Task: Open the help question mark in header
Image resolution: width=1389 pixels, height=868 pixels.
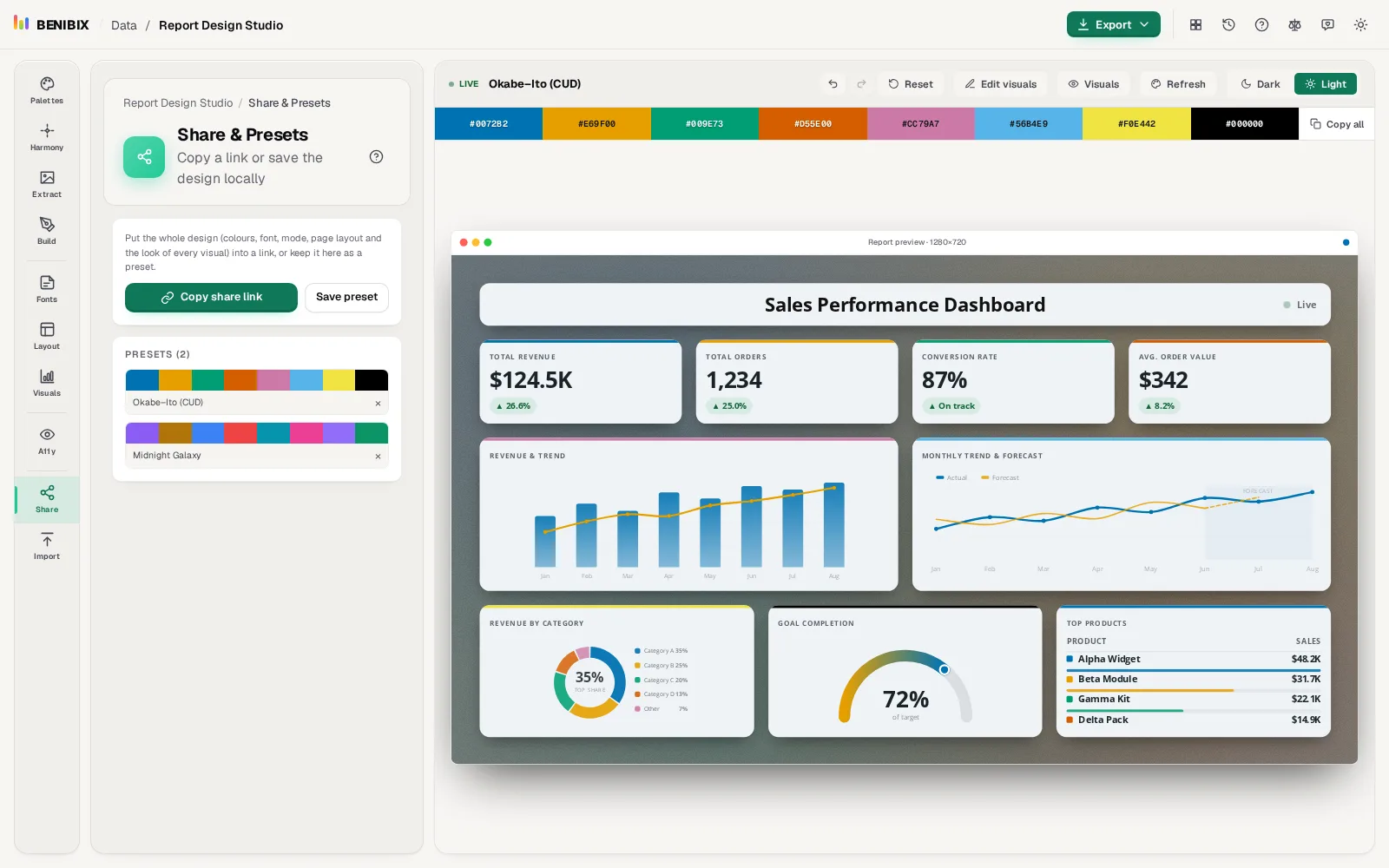Action: (1261, 25)
